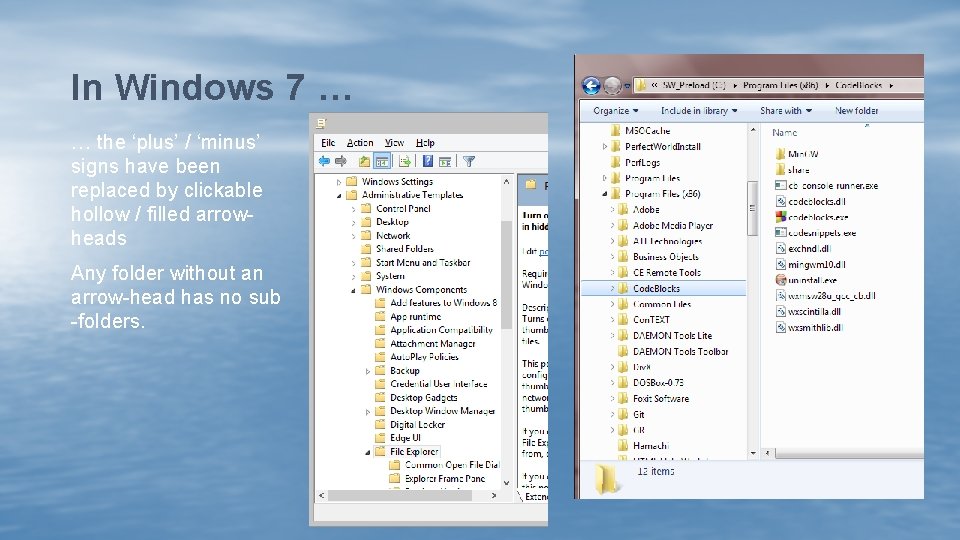Expand the PerfectWorldInstall folder node

tap(604, 146)
